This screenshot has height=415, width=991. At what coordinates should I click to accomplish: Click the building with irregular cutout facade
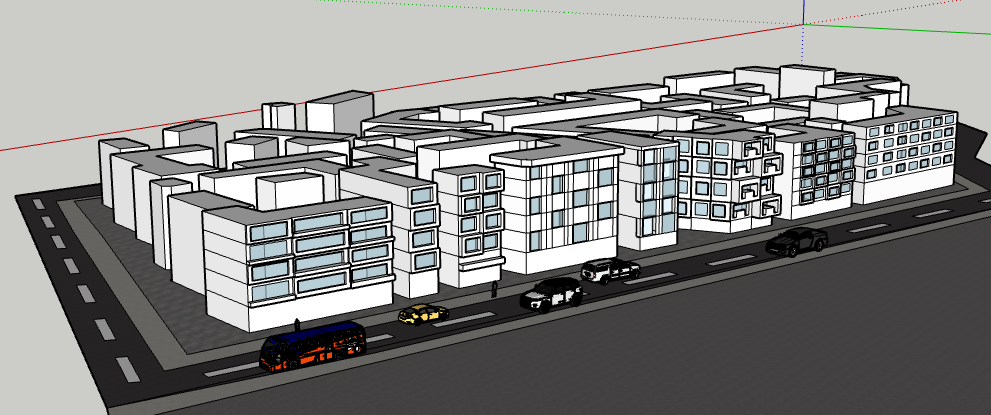(x=728, y=178)
